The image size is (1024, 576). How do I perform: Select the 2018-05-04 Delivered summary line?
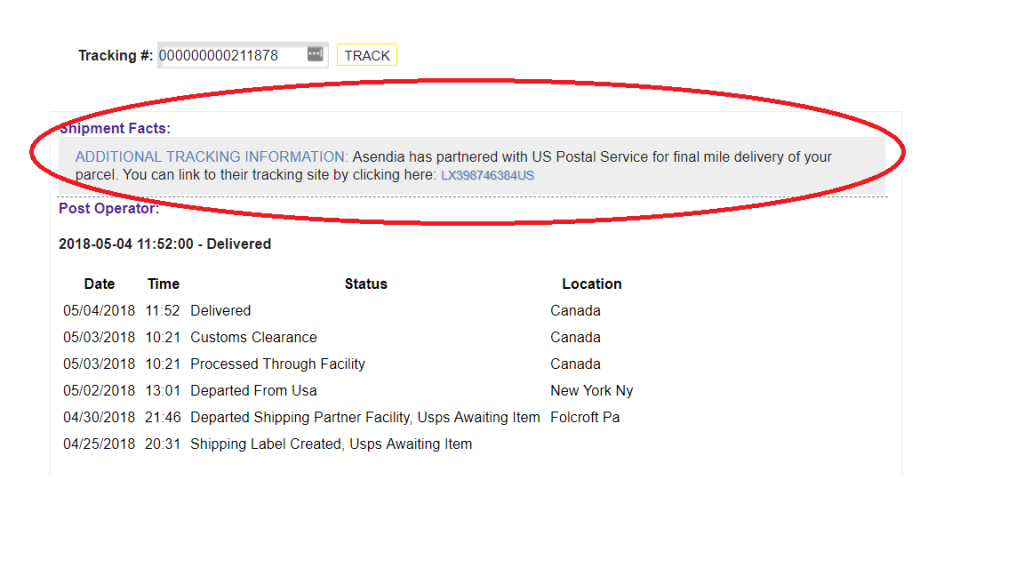165,244
